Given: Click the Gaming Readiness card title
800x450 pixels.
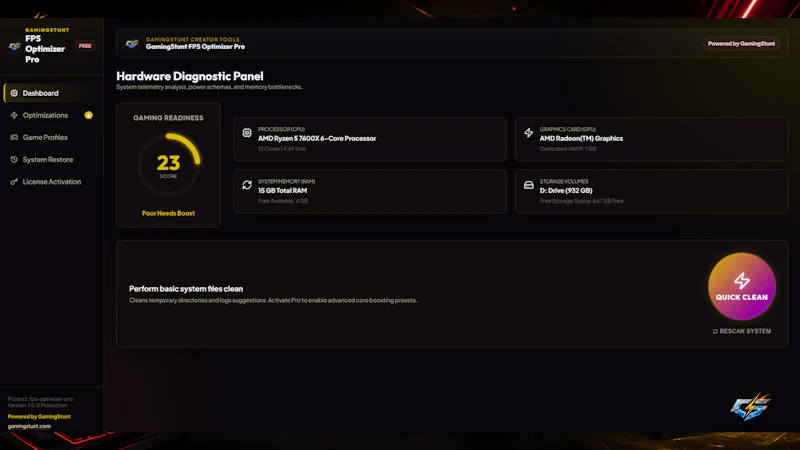Looking at the screenshot, I should pyautogui.click(x=168, y=118).
